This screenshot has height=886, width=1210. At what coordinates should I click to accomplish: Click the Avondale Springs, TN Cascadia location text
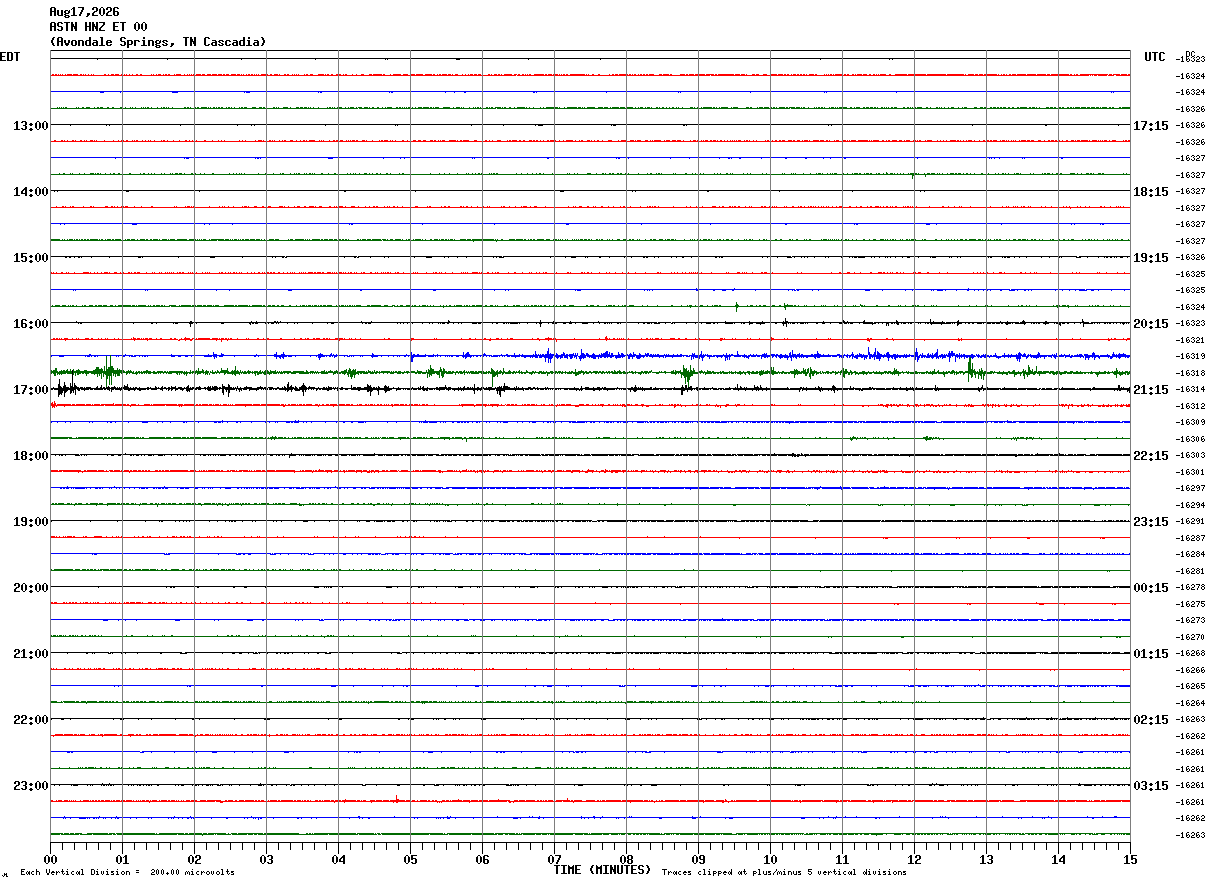(x=158, y=42)
